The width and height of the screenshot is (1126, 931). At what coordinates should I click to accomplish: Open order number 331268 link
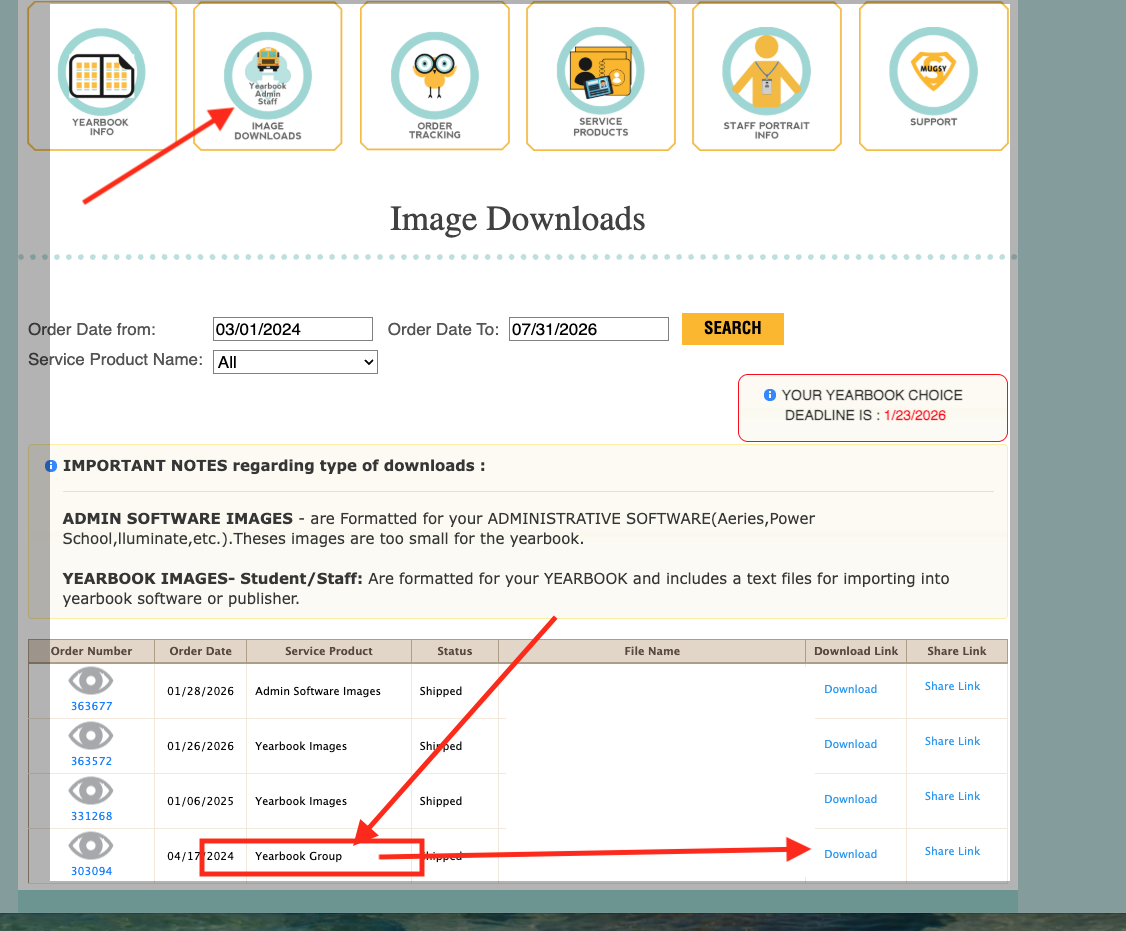91,816
